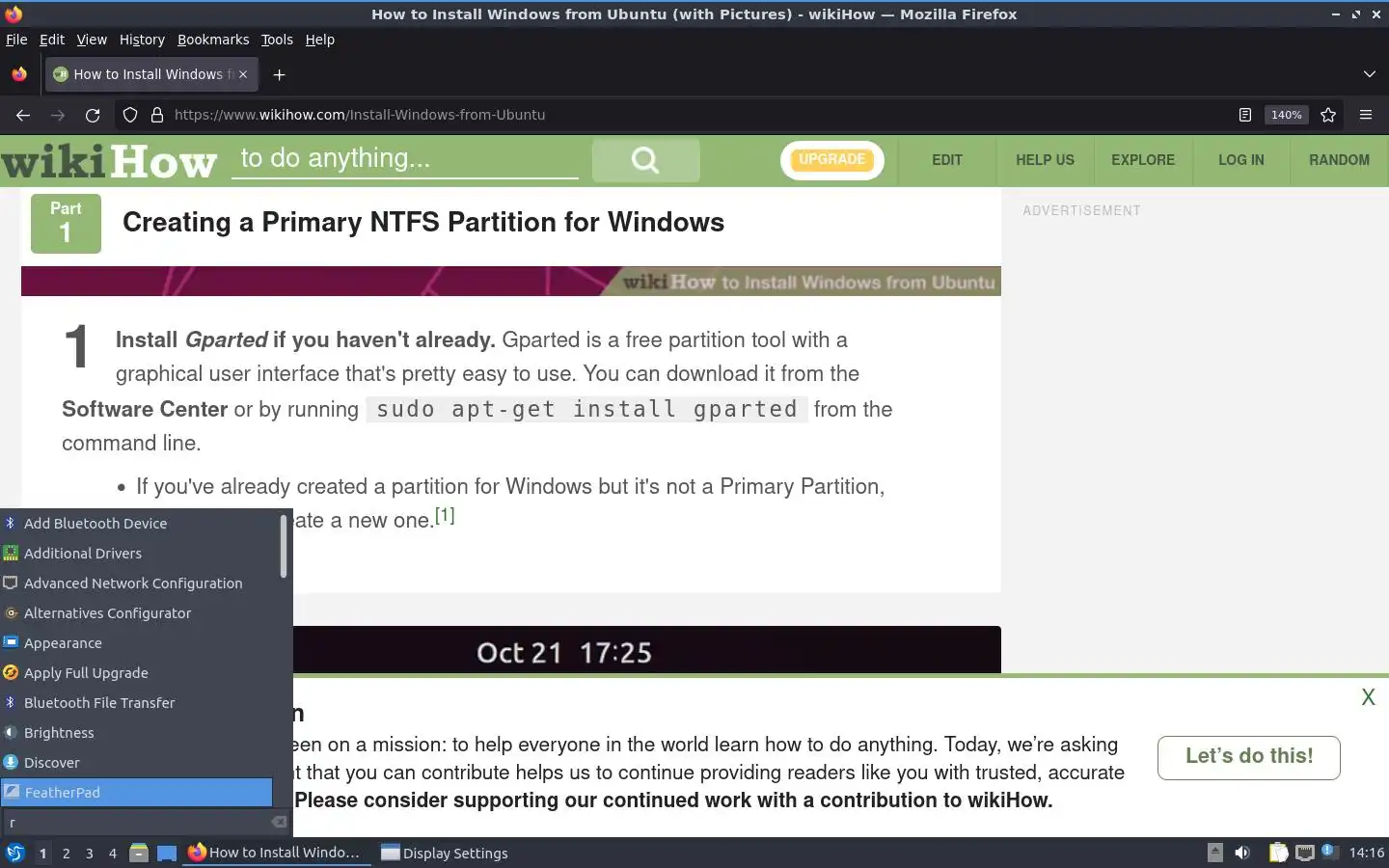This screenshot has width=1389, height=868.
Task: Dismiss the donation banner with X
Action: click(x=1368, y=697)
